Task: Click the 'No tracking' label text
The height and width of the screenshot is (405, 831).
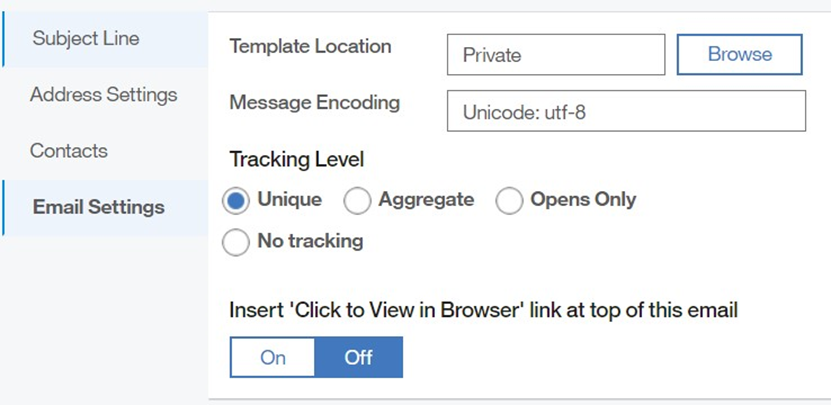Action: [x=310, y=241]
